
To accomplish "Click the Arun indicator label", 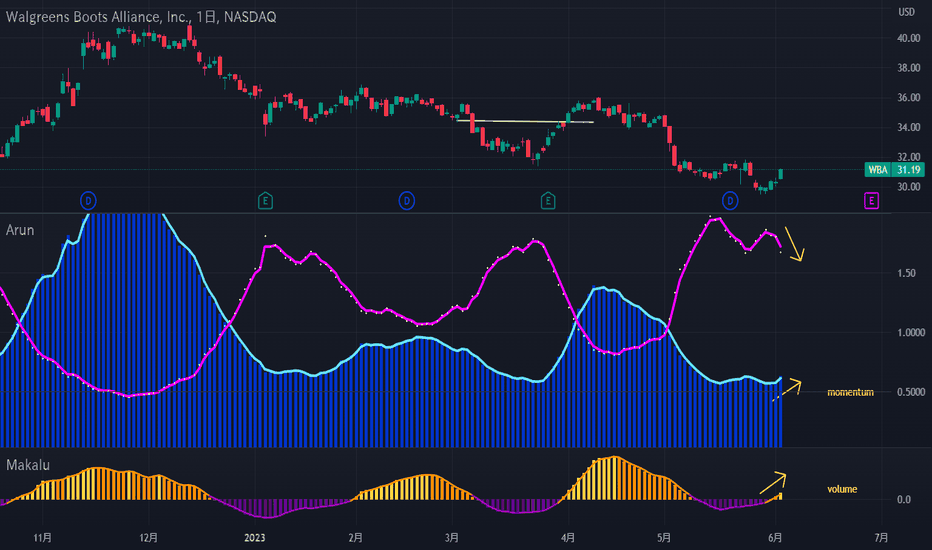I will [20, 230].
